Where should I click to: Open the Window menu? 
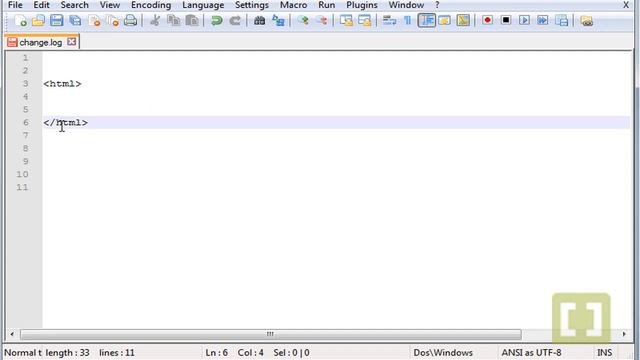coord(406,5)
